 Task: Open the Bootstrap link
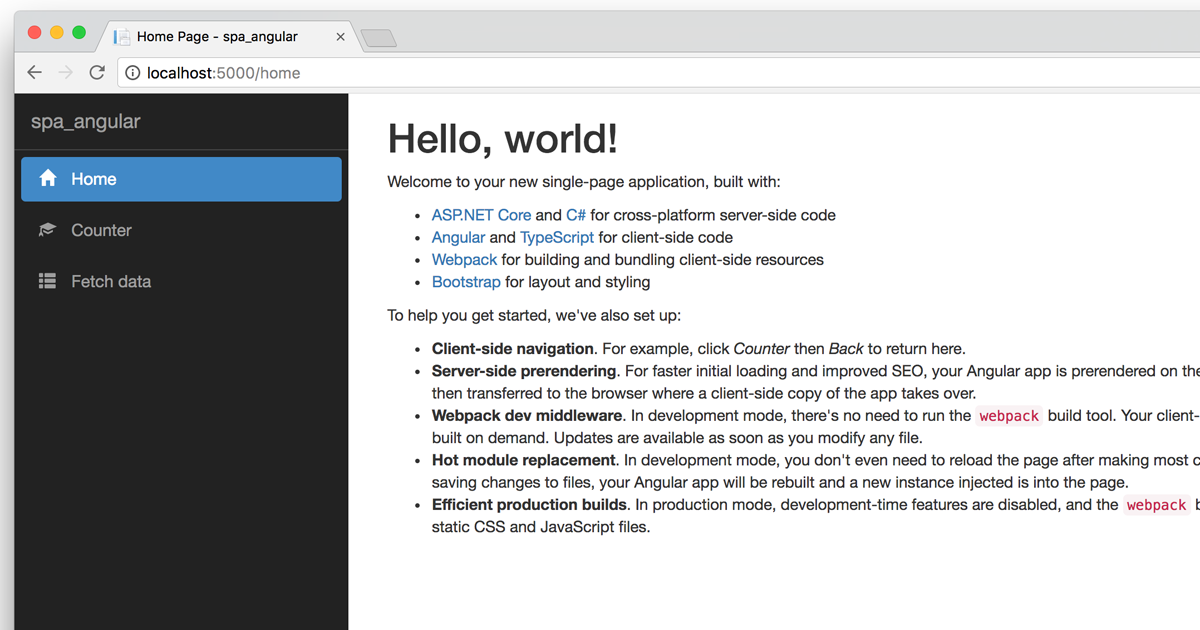coord(465,282)
